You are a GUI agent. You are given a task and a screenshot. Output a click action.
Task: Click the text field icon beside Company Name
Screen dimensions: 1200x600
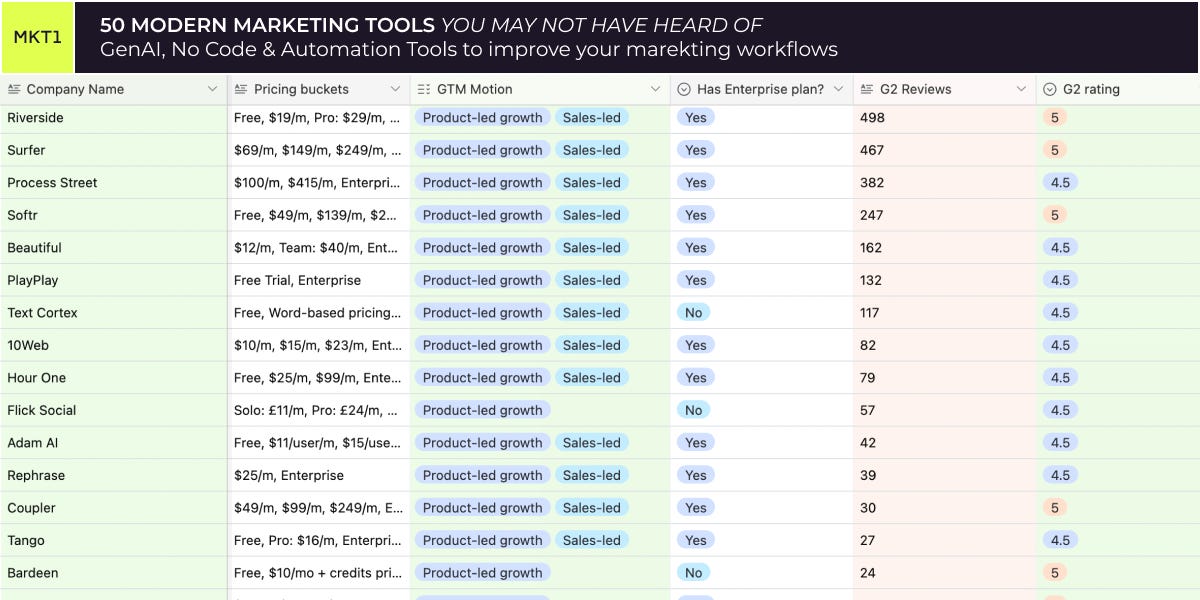pos(14,89)
